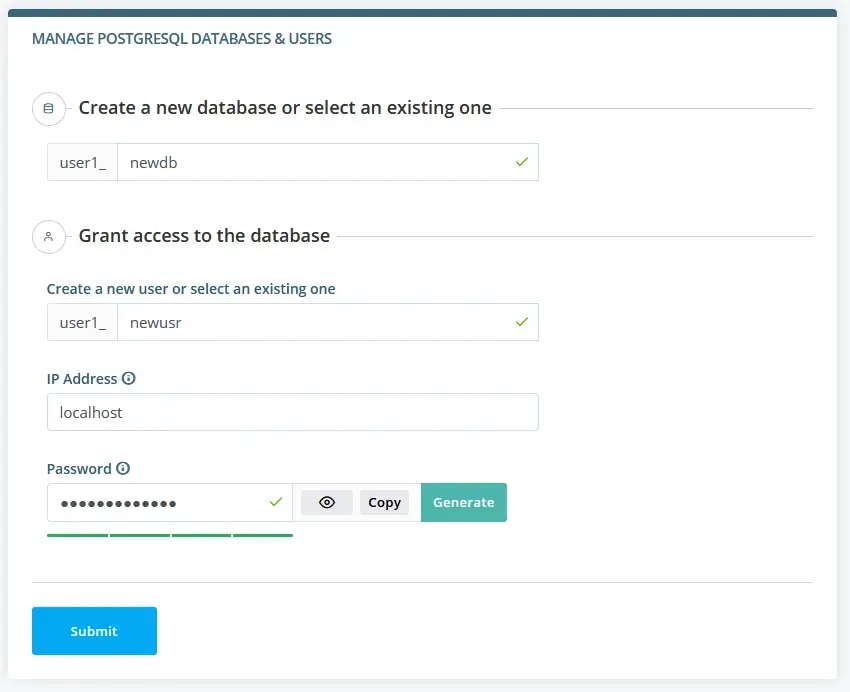The image size is (850, 692).
Task: Submit the database and user form
Action: point(94,631)
